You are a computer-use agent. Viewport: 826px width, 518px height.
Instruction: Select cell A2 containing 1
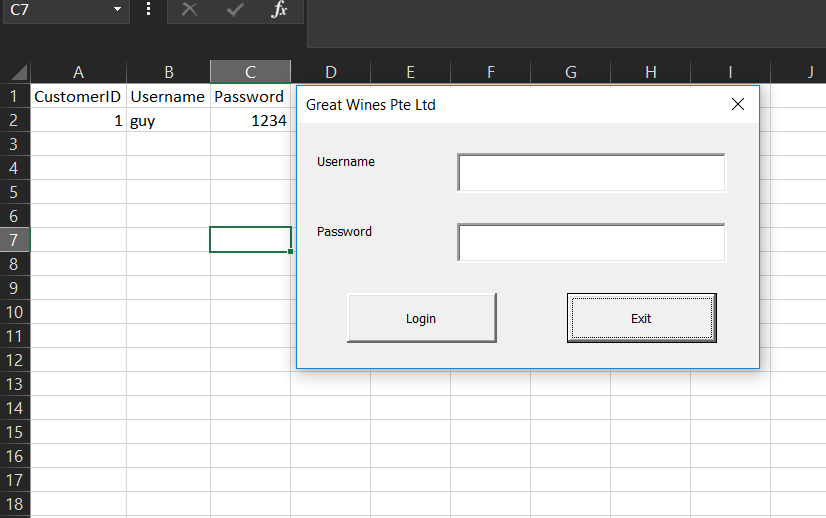tap(78, 120)
